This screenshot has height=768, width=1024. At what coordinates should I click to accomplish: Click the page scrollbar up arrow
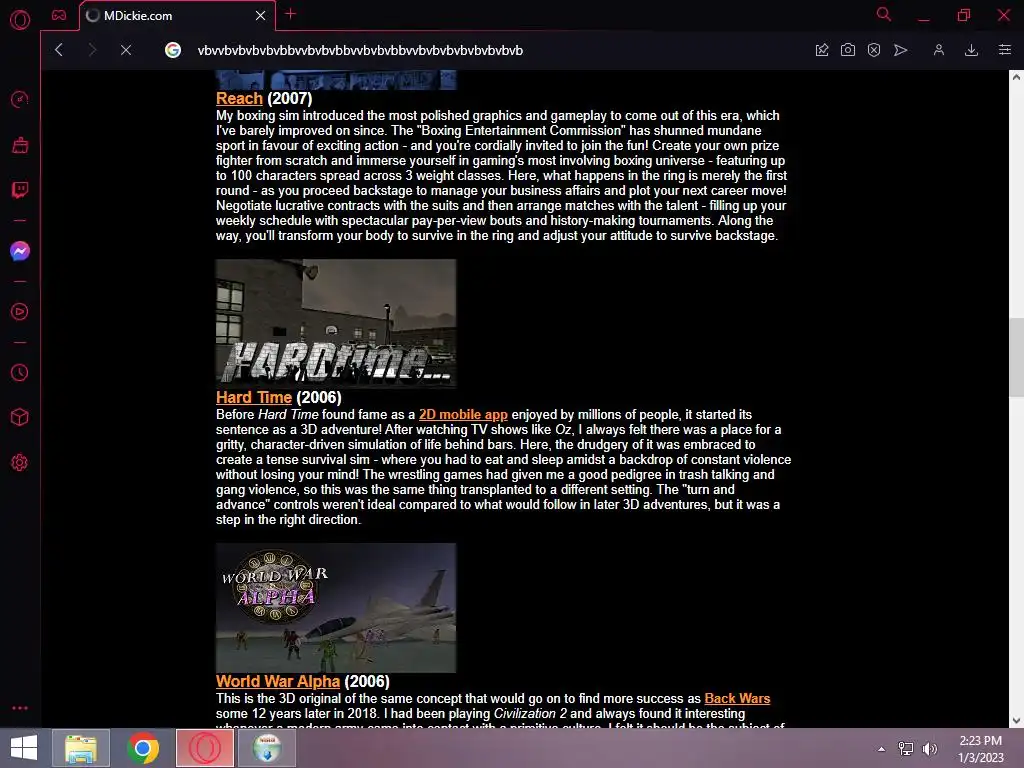1016,77
